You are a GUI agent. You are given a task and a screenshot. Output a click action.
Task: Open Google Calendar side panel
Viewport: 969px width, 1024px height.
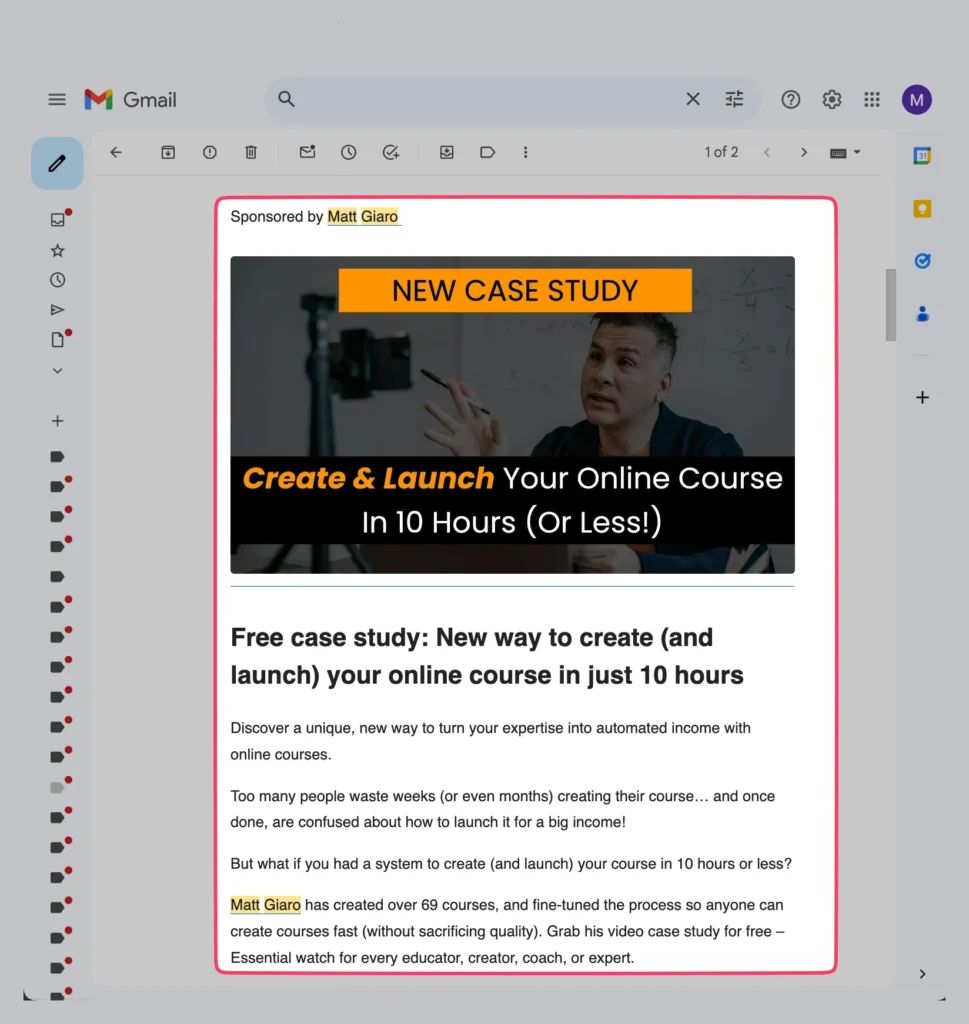tap(921, 155)
